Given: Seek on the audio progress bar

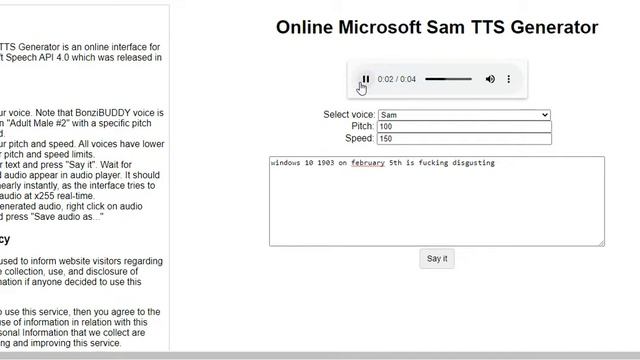Looking at the screenshot, I should click(448, 79).
